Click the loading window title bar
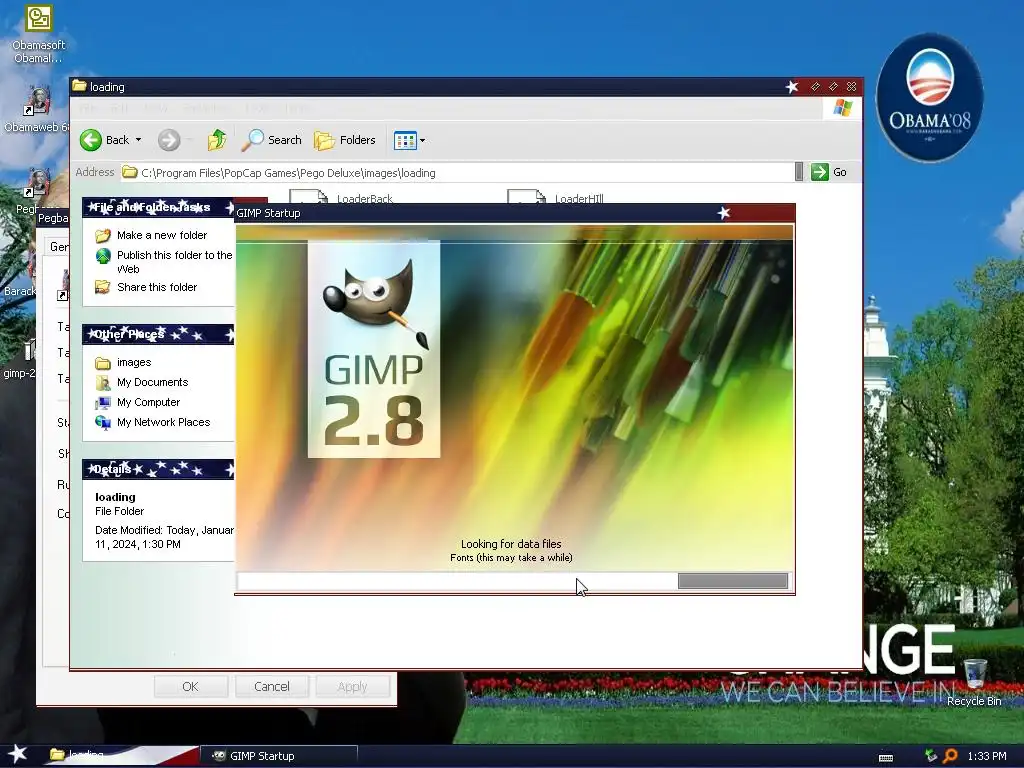 [x=466, y=87]
